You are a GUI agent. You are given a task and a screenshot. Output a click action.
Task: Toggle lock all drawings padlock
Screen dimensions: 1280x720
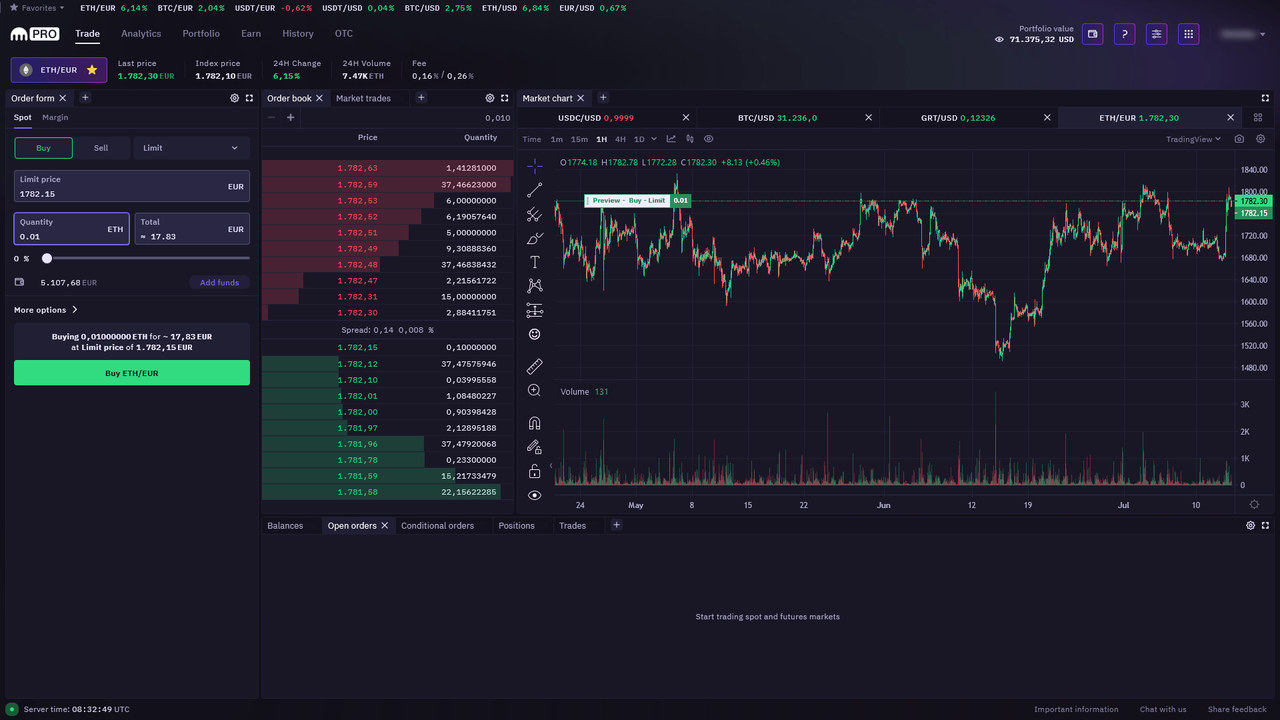pyautogui.click(x=534, y=471)
